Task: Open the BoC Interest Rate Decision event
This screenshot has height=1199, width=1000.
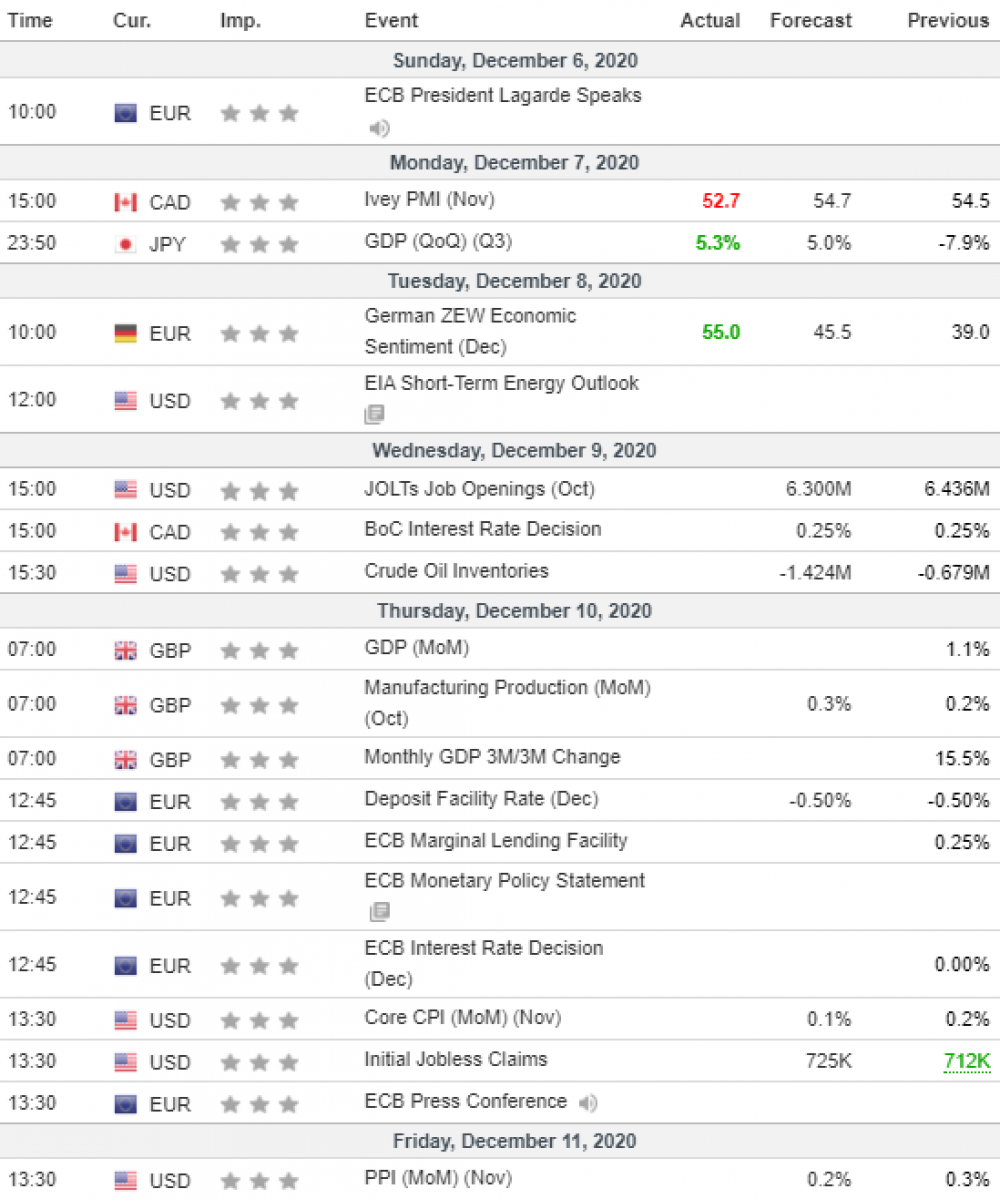Action: [x=483, y=529]
